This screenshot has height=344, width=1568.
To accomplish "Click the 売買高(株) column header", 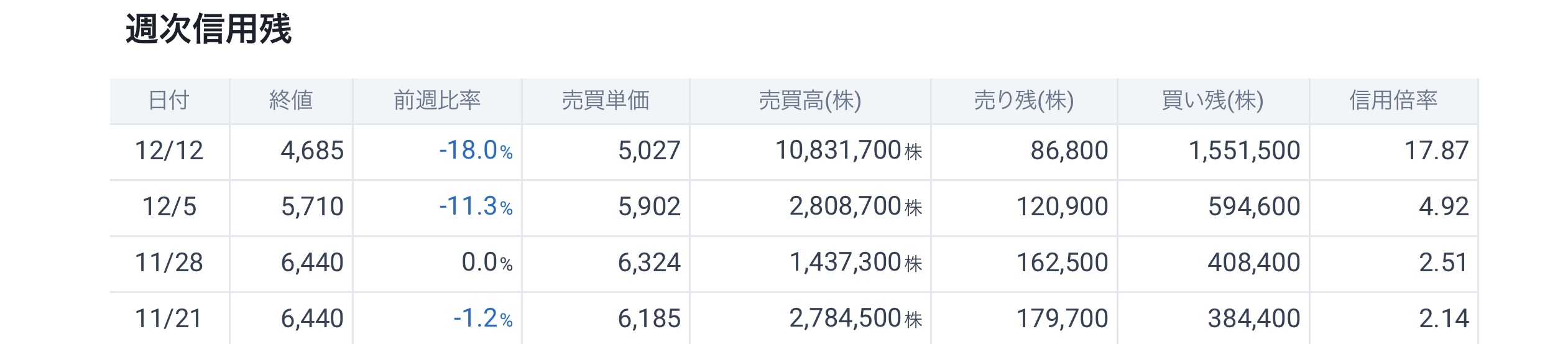I will [809, 100].
